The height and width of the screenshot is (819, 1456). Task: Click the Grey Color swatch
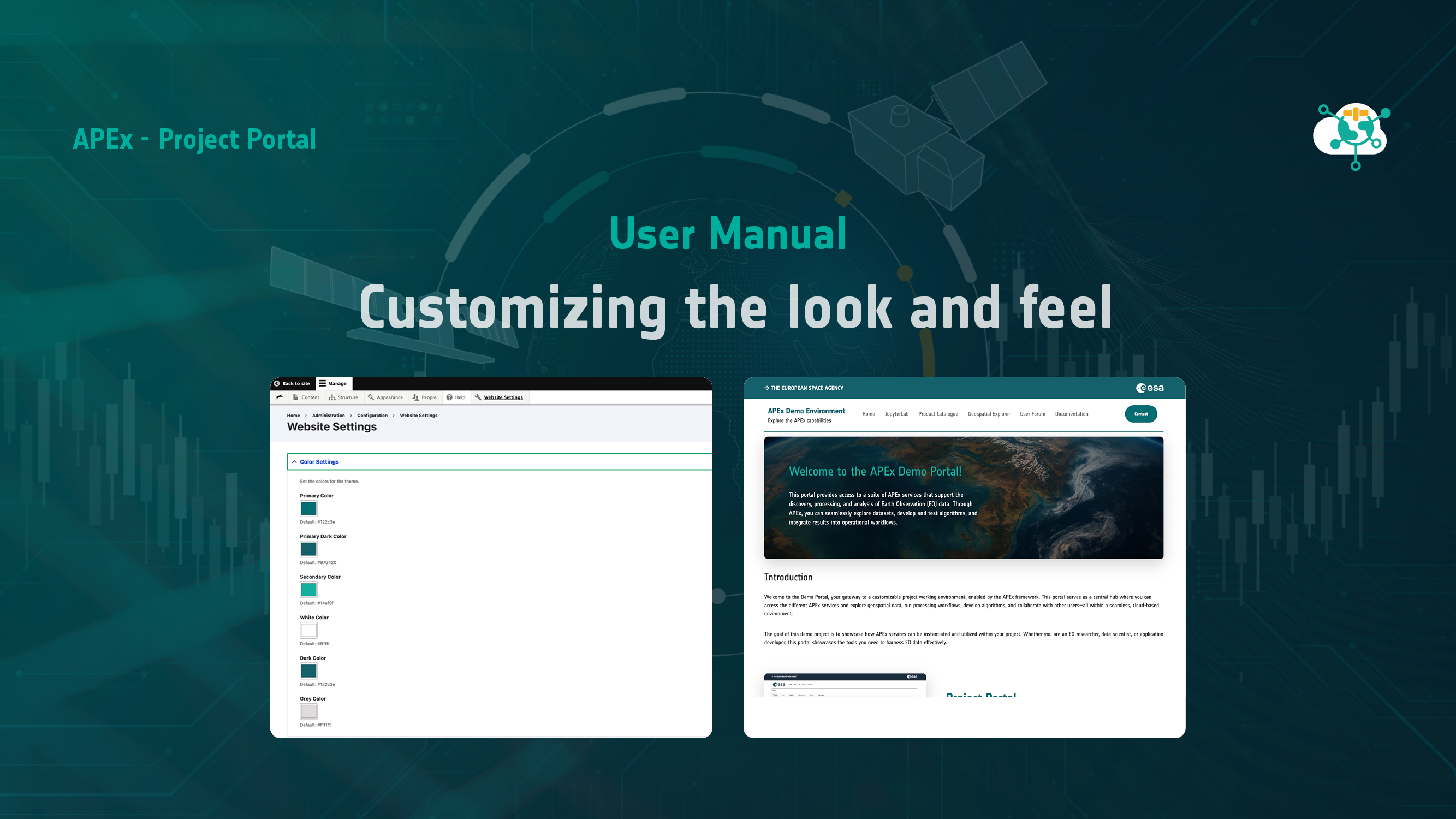tap(308, 711)
